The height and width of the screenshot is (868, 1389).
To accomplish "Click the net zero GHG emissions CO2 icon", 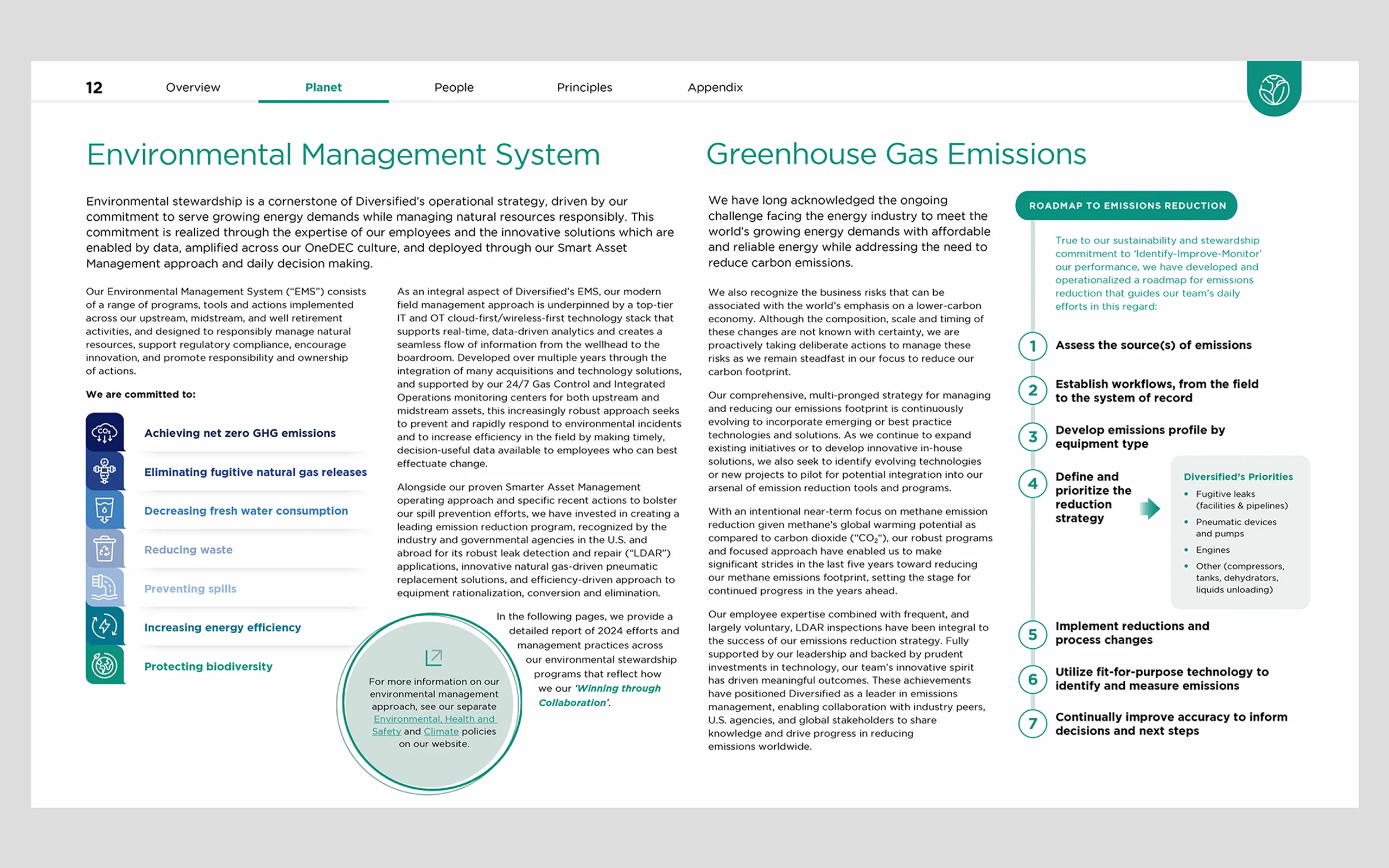I will (x=105, y=432).
